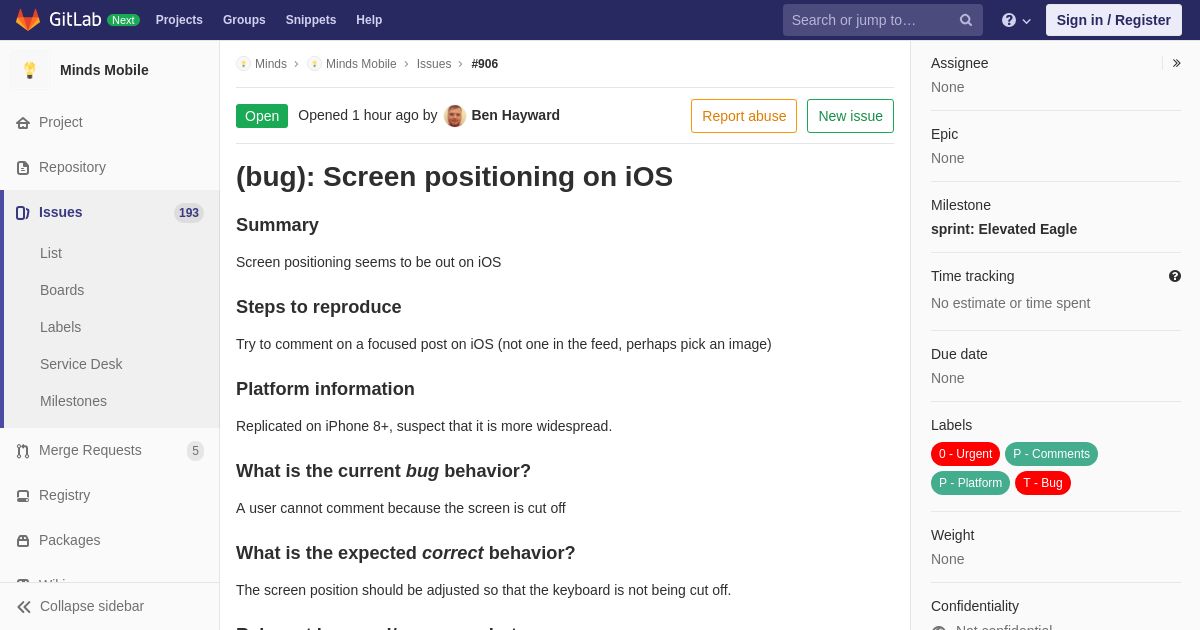1200x630 pixels.
Task: Click the Time tracking help icon
Action: pos(1175,276)
